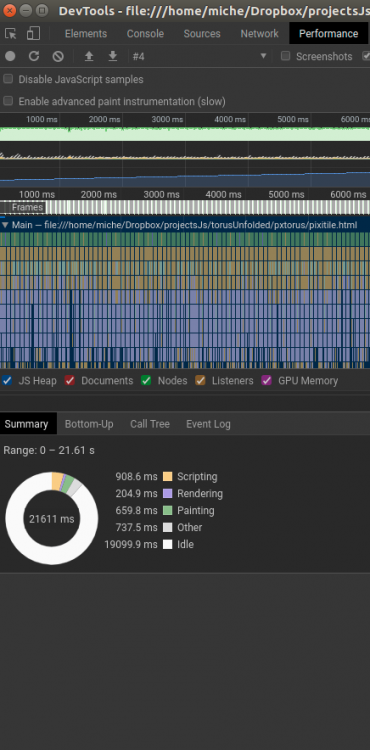
Task: Click the load profile upload icon
Action: (89, 56)
